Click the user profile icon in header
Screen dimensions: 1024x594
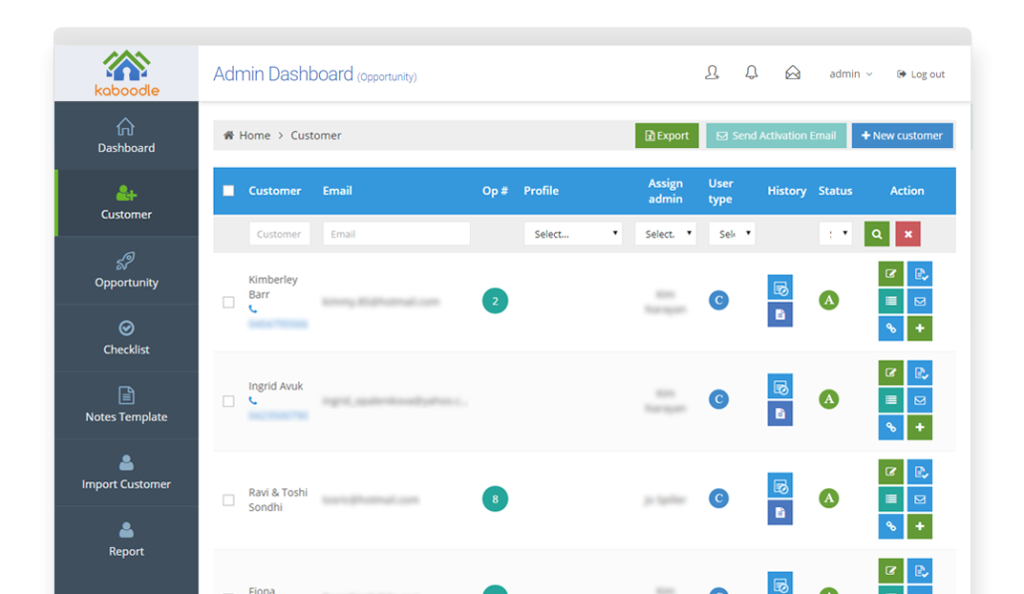[711, 73]
